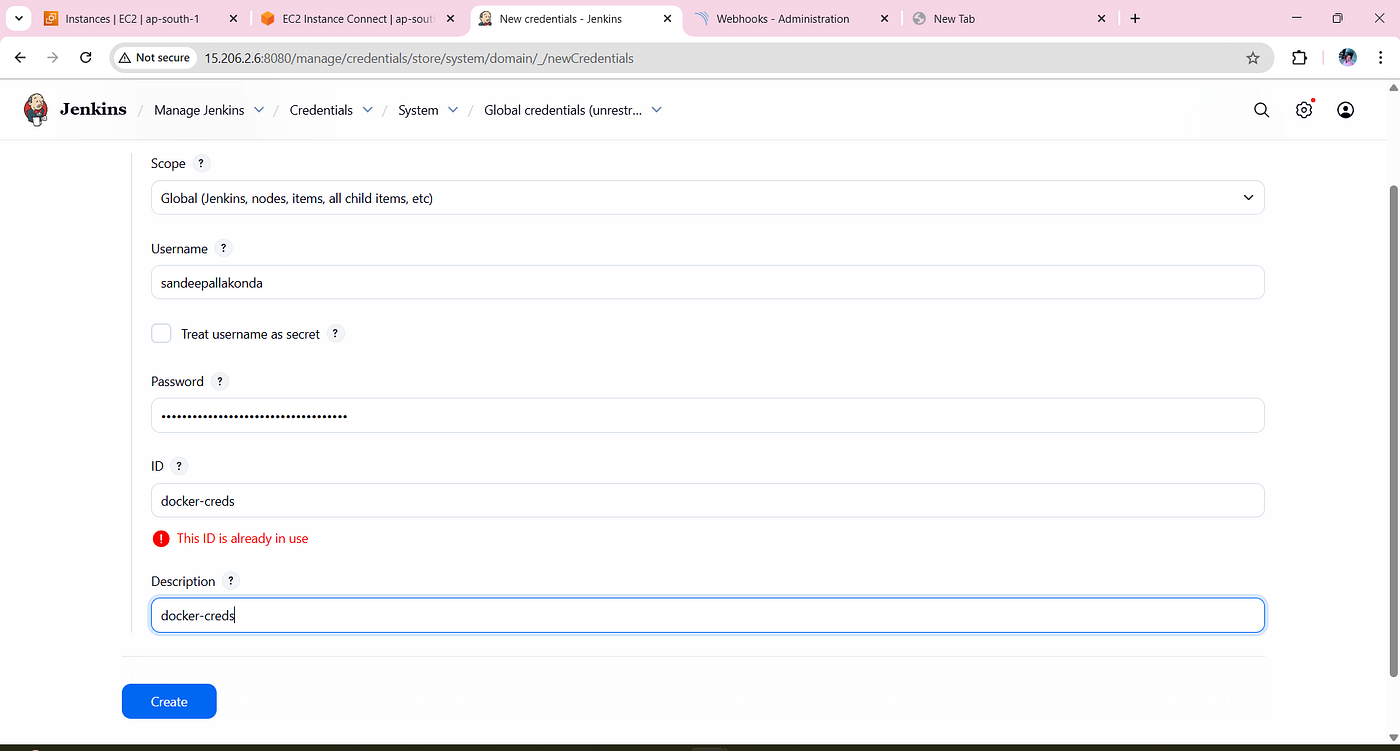This screenshot has width=1400, height=751.
Task: Show help for the Username field
Action: pos(223,249)
